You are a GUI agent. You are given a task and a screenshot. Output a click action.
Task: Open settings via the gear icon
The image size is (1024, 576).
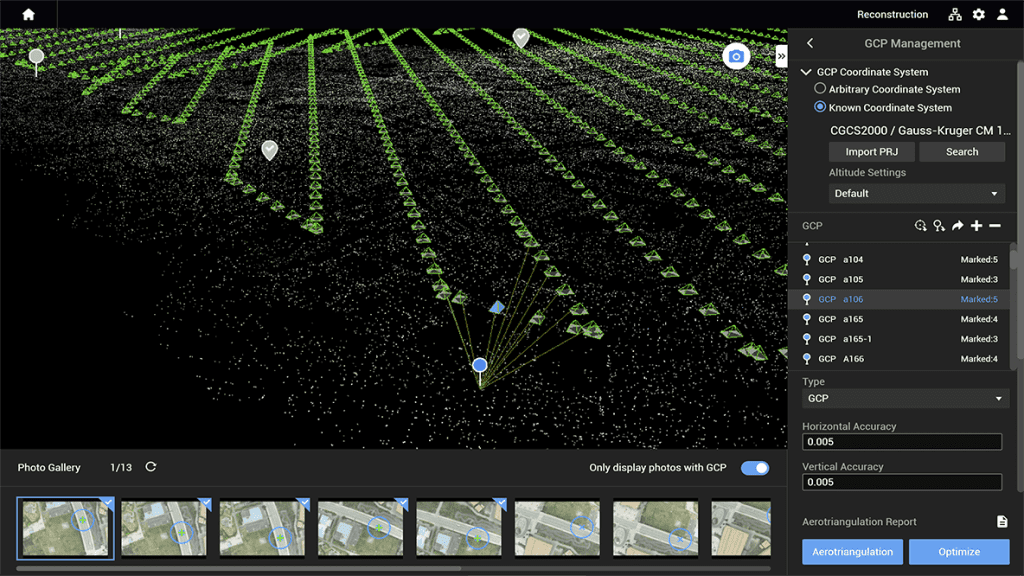tap(979, 15)
